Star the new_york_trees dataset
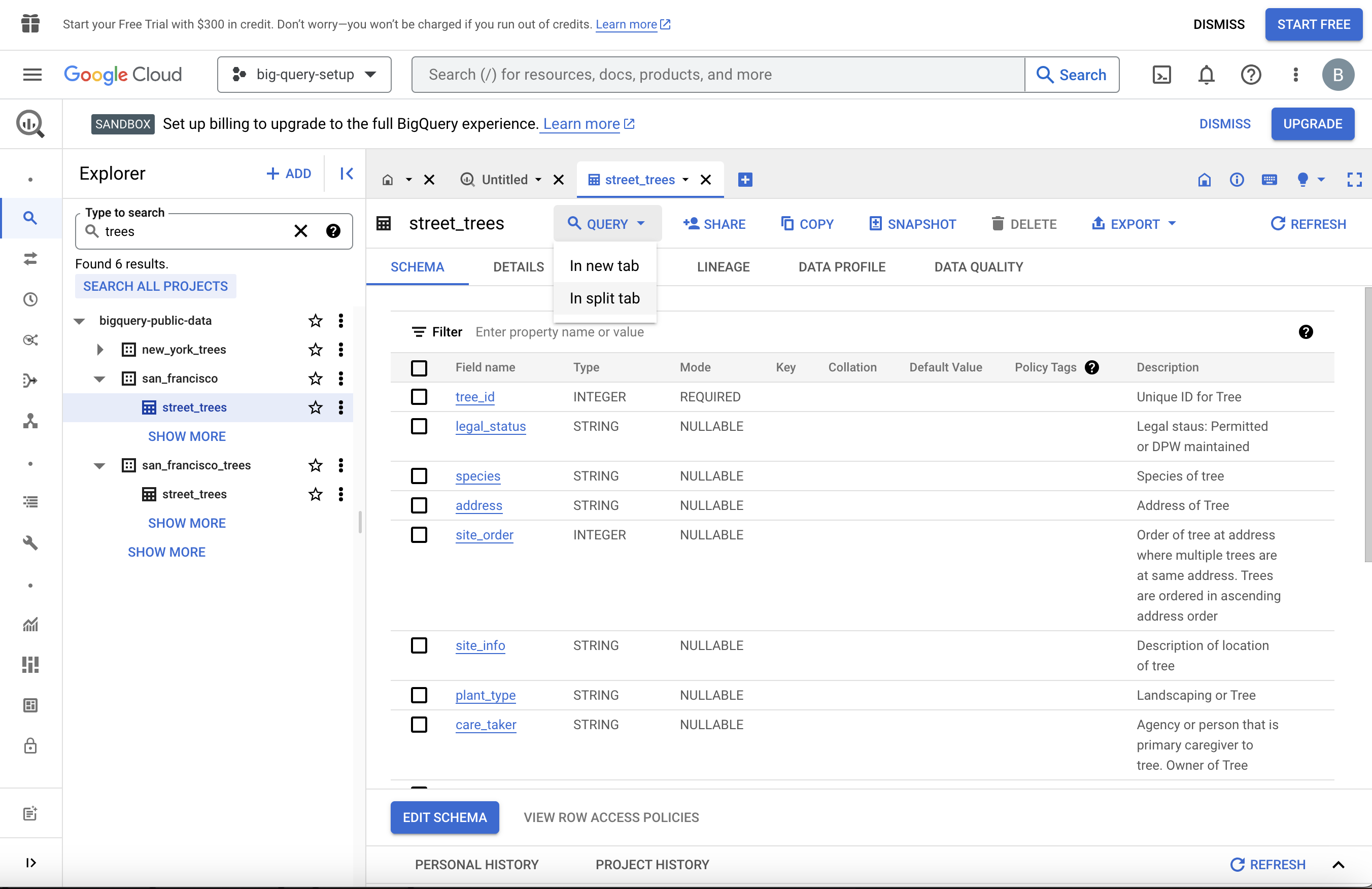The image size is (1372, 889). point(315,350)
